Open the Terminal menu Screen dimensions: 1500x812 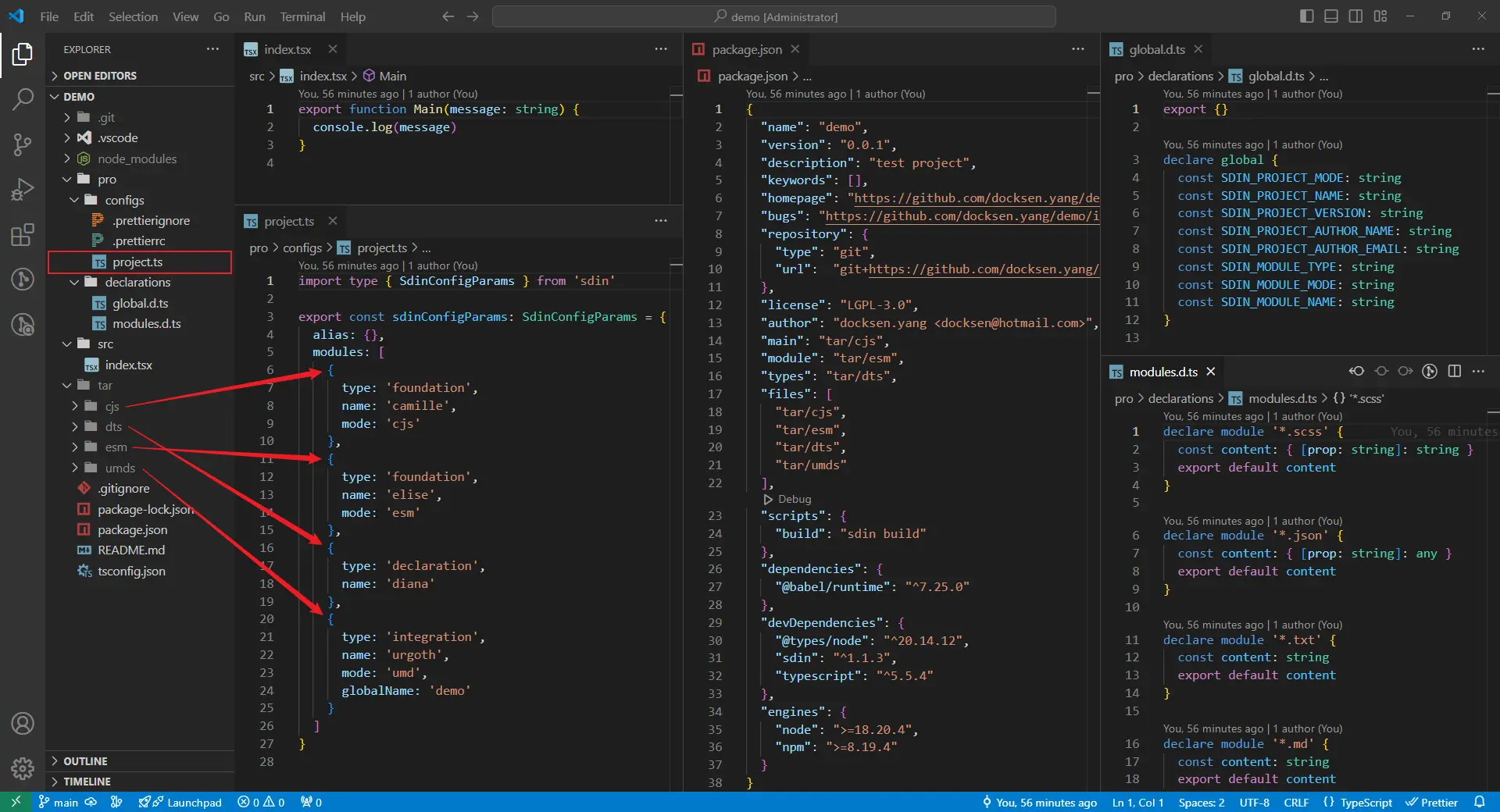pyautogui.click(x=302, y=16)
